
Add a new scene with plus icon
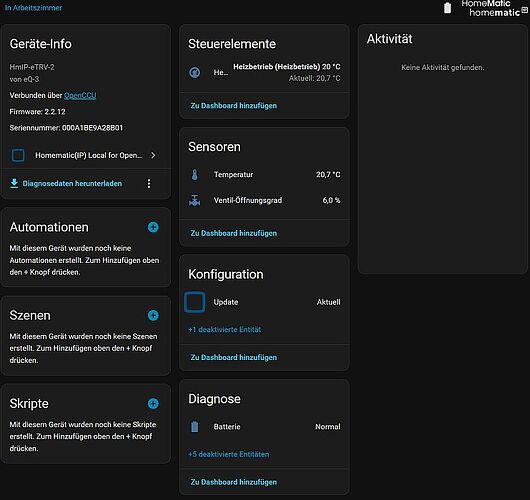tap(153, 315)
